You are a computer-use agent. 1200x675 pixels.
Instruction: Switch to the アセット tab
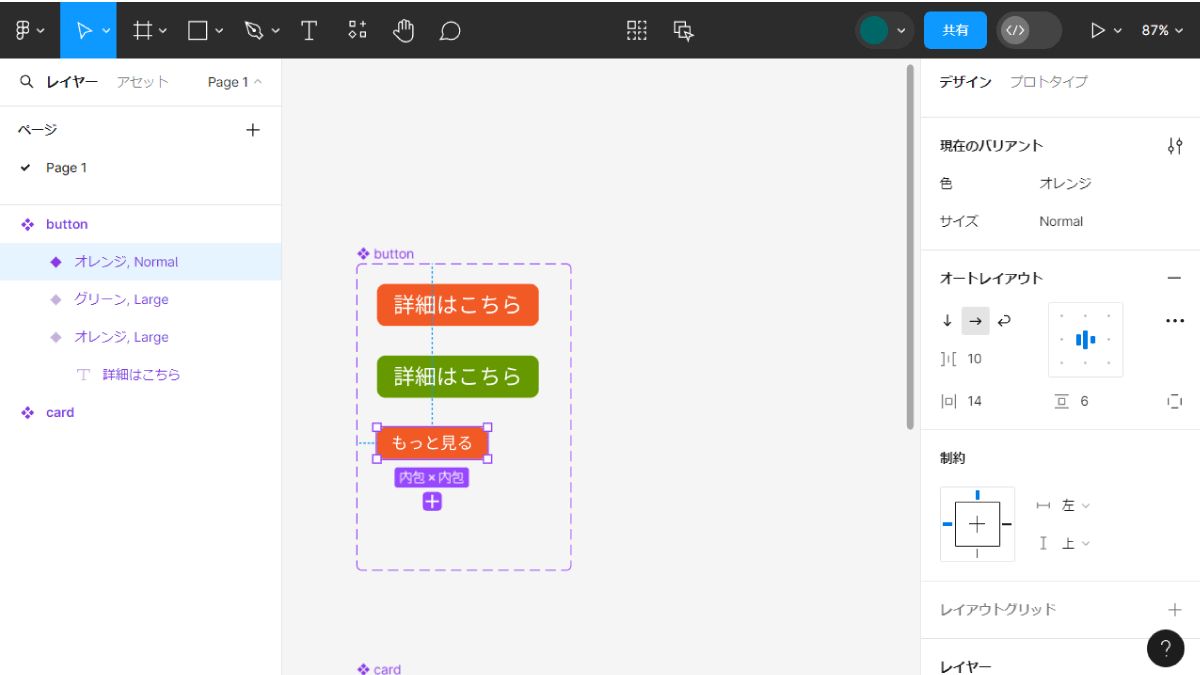click(x=142, y=82)
